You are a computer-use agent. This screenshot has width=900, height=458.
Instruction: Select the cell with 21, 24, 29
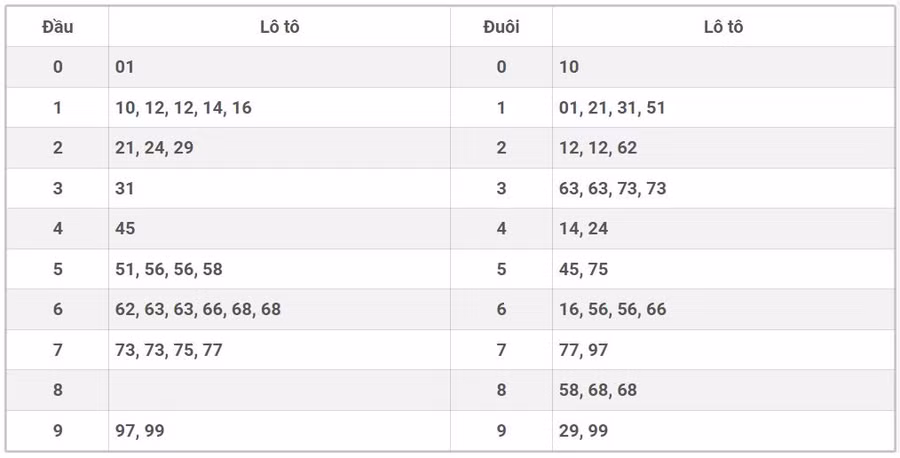click(x=154, y=148)
